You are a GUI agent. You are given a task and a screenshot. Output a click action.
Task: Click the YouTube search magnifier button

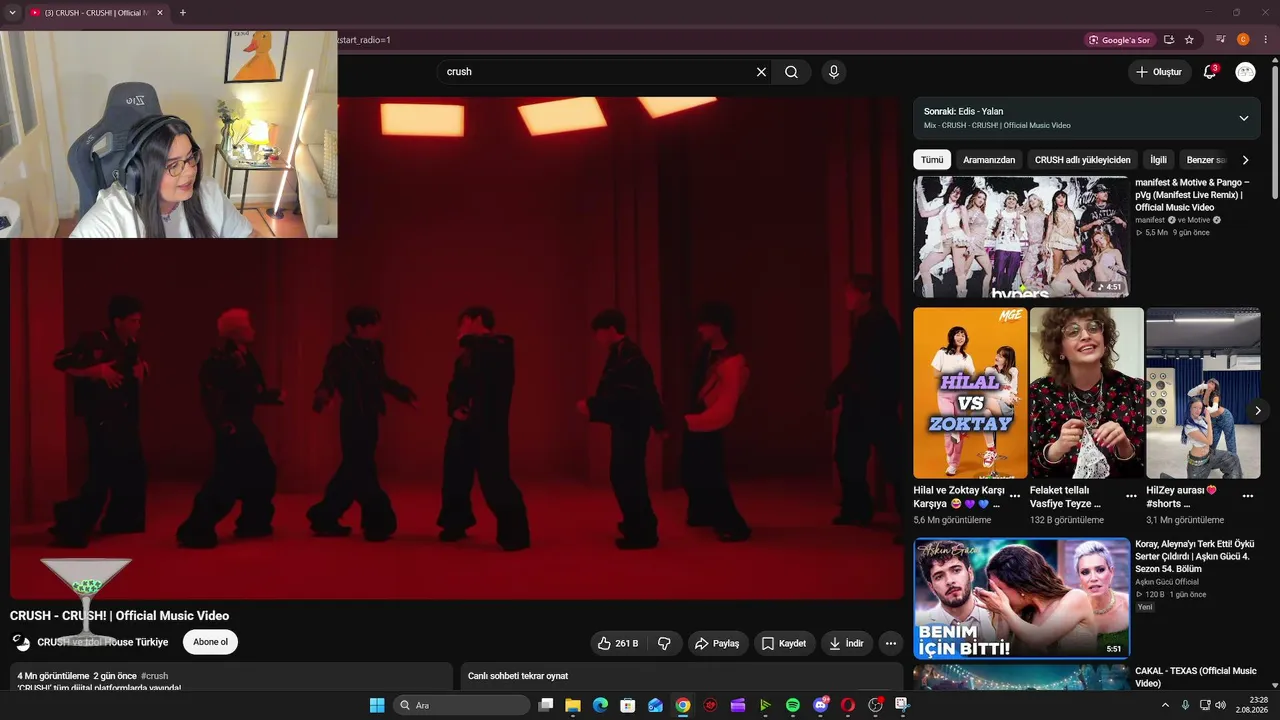(x=791, y=72)
